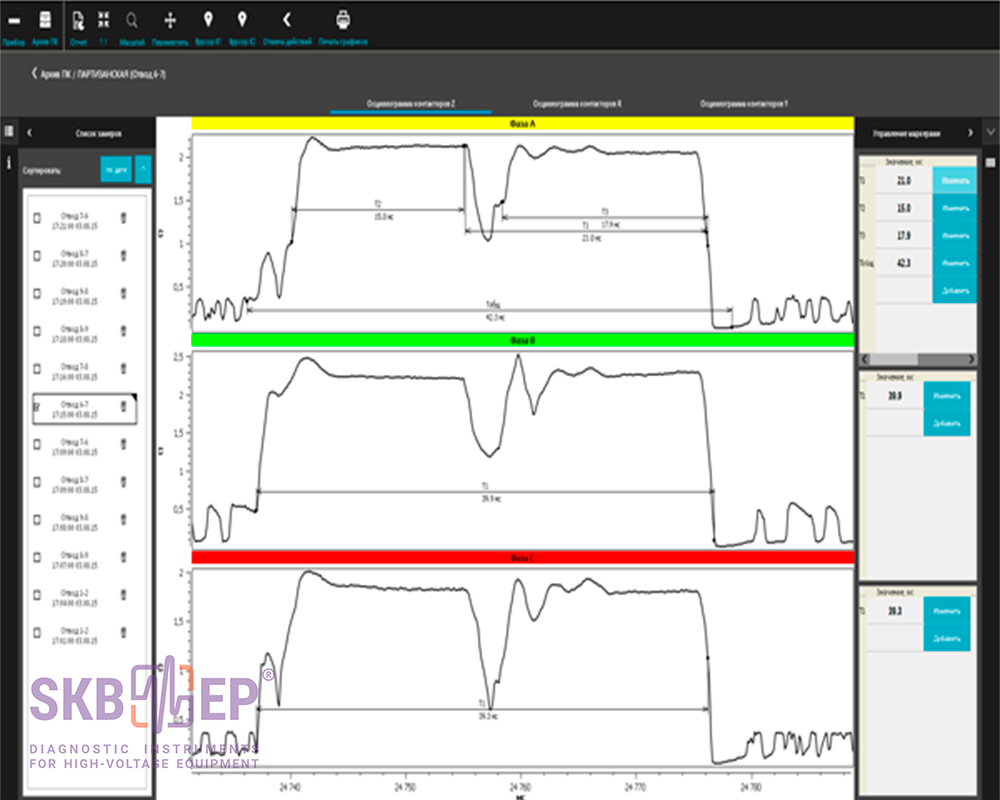Click Изменить for the 42.3 value
This screenshot has width=1000, height=800.
click(x=955, y=263)
